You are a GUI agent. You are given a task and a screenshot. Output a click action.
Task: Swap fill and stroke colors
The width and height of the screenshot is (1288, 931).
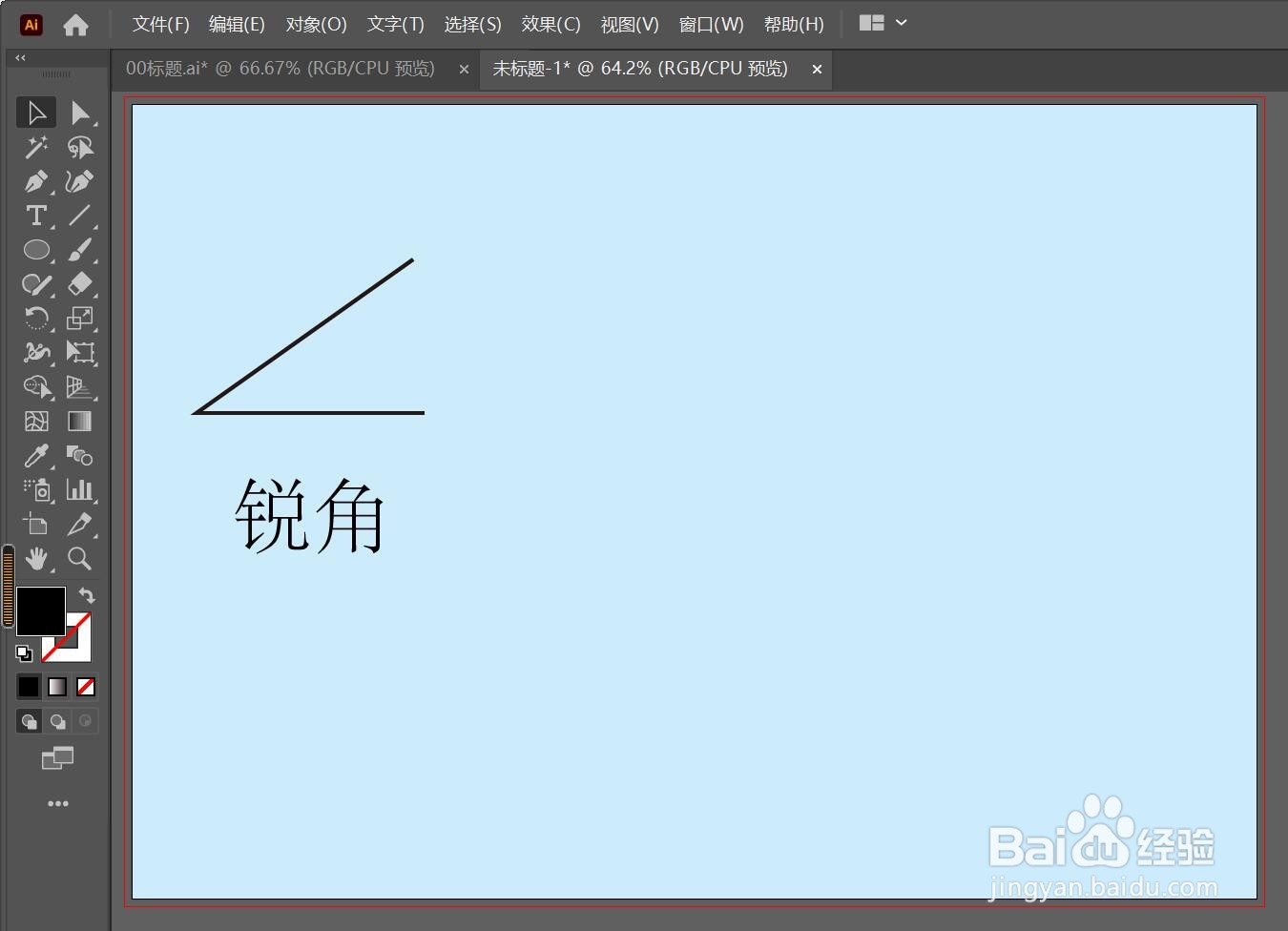coord(87,595)
